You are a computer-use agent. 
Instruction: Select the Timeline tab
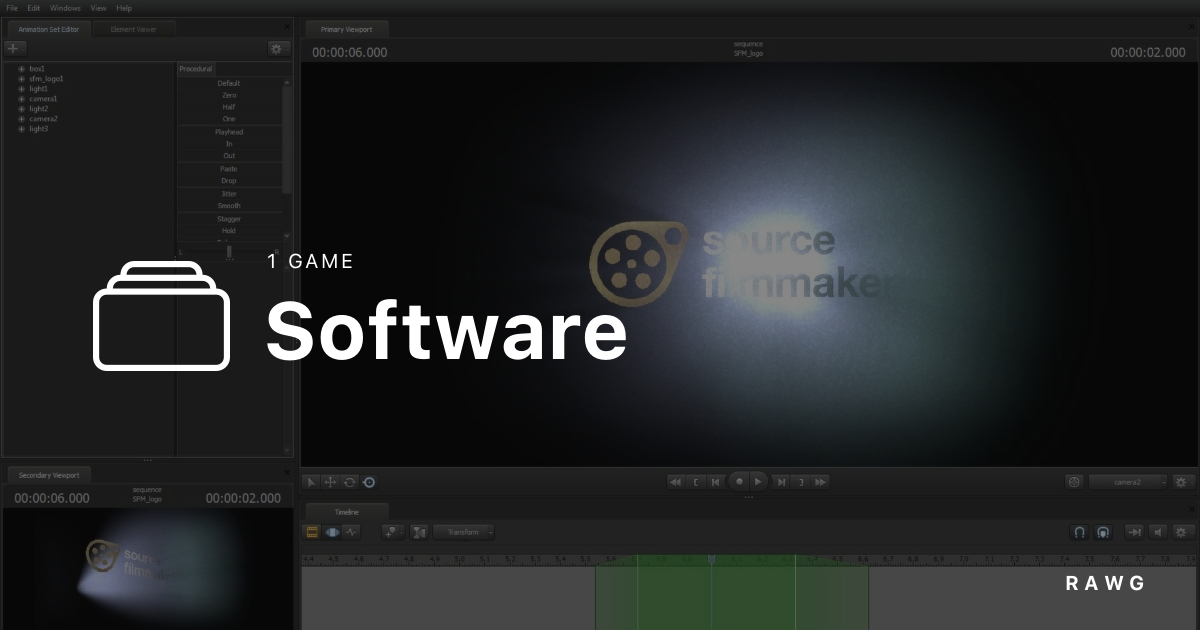(x=346, y=512)
